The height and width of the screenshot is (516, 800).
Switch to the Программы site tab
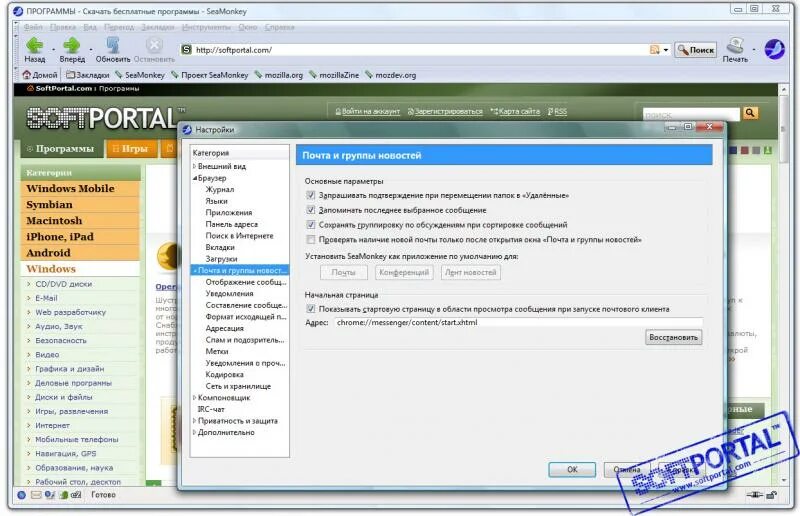tap(61, 149)
